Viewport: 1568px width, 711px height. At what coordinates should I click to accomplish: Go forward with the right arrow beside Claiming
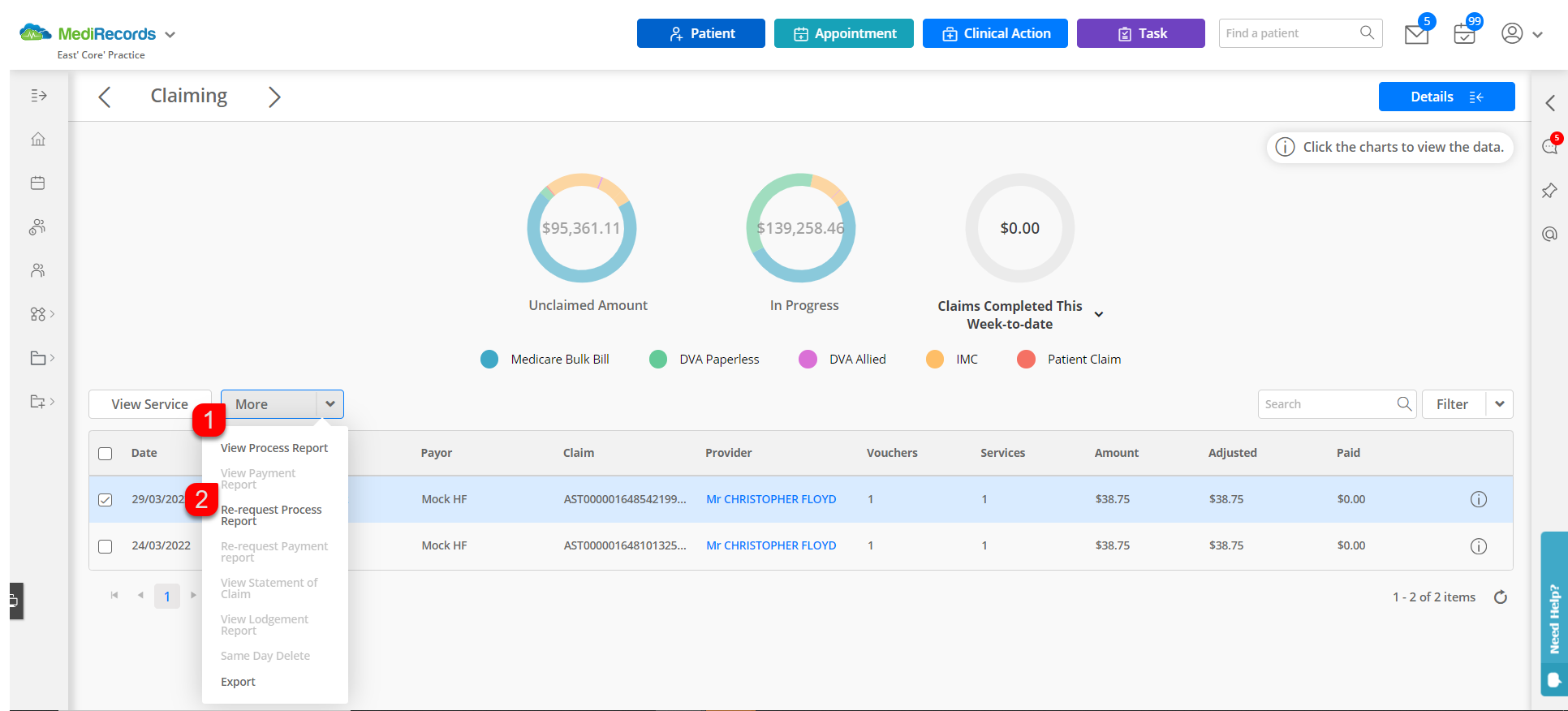(x=274, y=97)
